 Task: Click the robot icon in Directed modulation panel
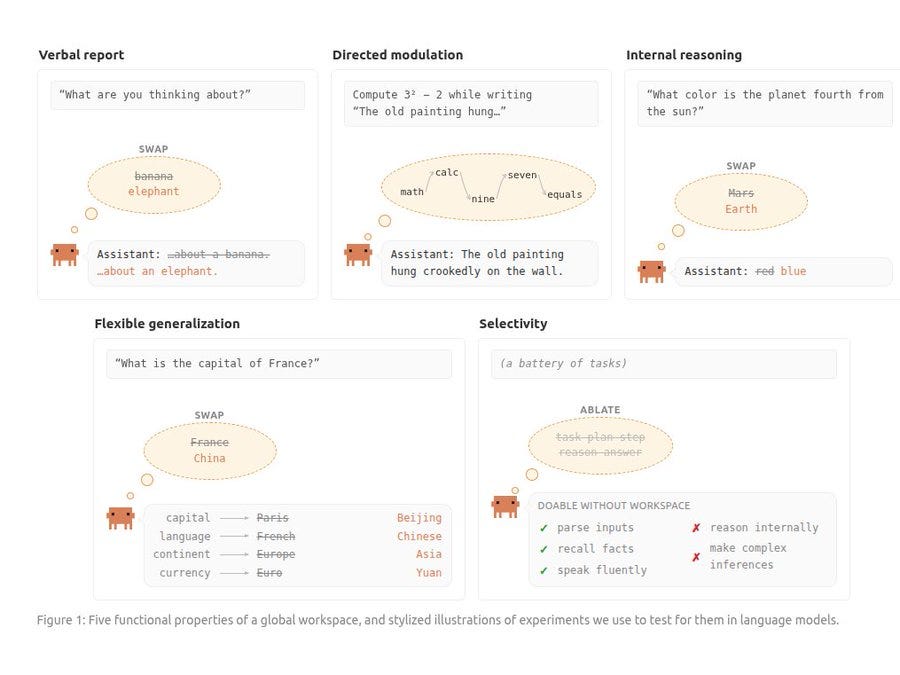tap(358, 255)
